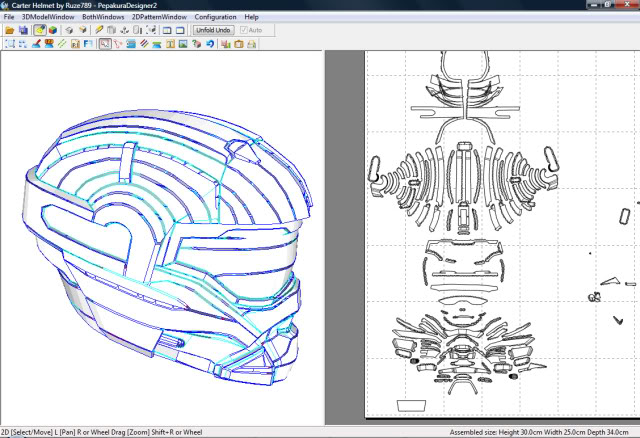This screenshot has height=438, width=640.
Task: Open the Configuration menu
Action: (215, 17)
